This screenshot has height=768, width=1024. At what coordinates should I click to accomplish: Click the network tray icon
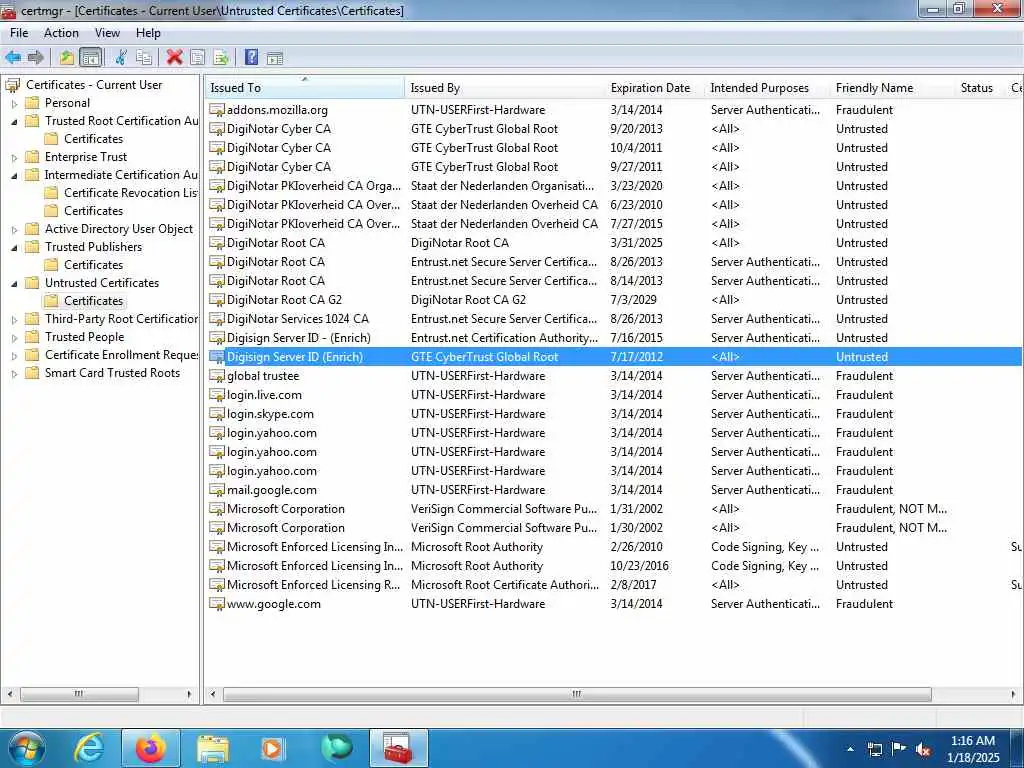[x=875, y=749]
